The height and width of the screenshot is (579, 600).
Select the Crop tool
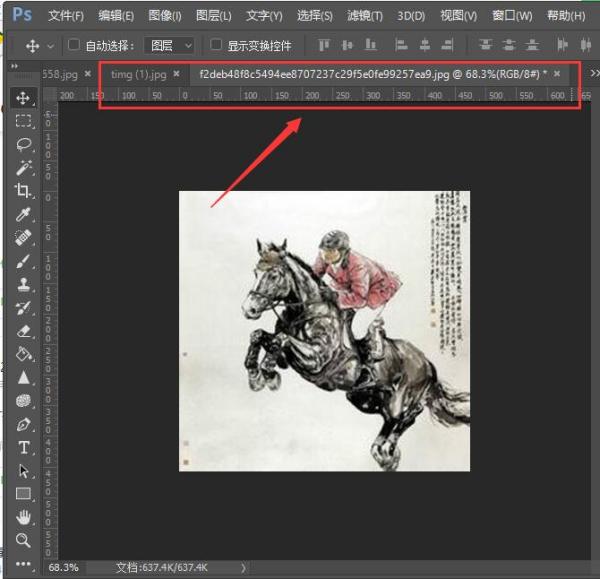pyautogui.click(x=23, y=191)
